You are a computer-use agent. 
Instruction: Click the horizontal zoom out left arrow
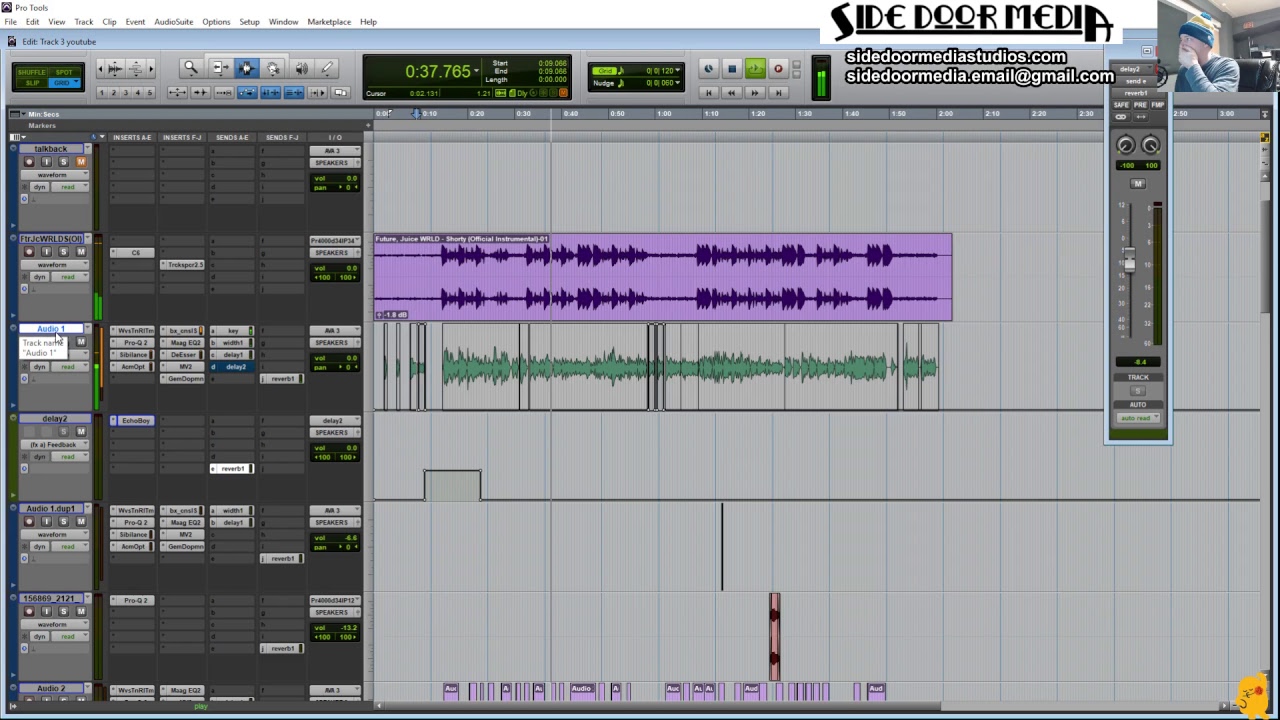pos(100,68)
